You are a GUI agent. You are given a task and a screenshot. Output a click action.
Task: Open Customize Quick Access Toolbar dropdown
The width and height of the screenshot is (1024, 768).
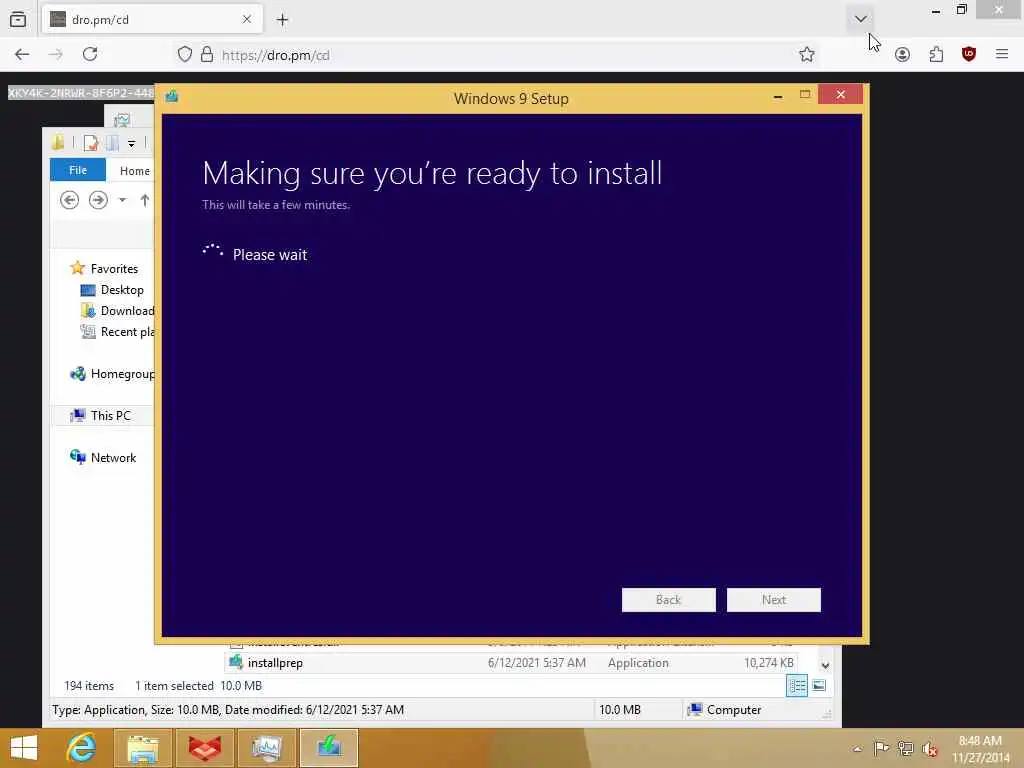pos(131,143)
